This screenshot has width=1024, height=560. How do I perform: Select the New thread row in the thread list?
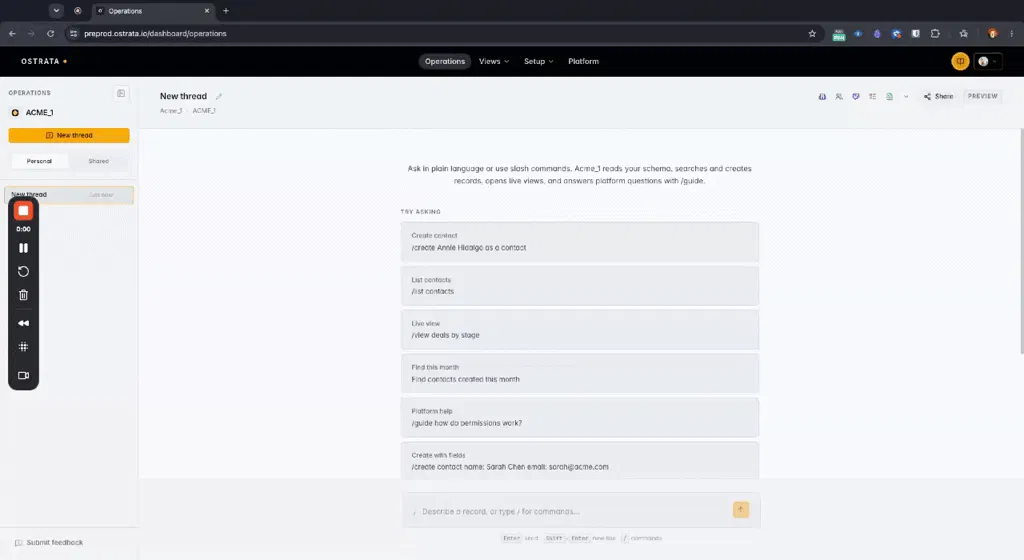point(69,194)
